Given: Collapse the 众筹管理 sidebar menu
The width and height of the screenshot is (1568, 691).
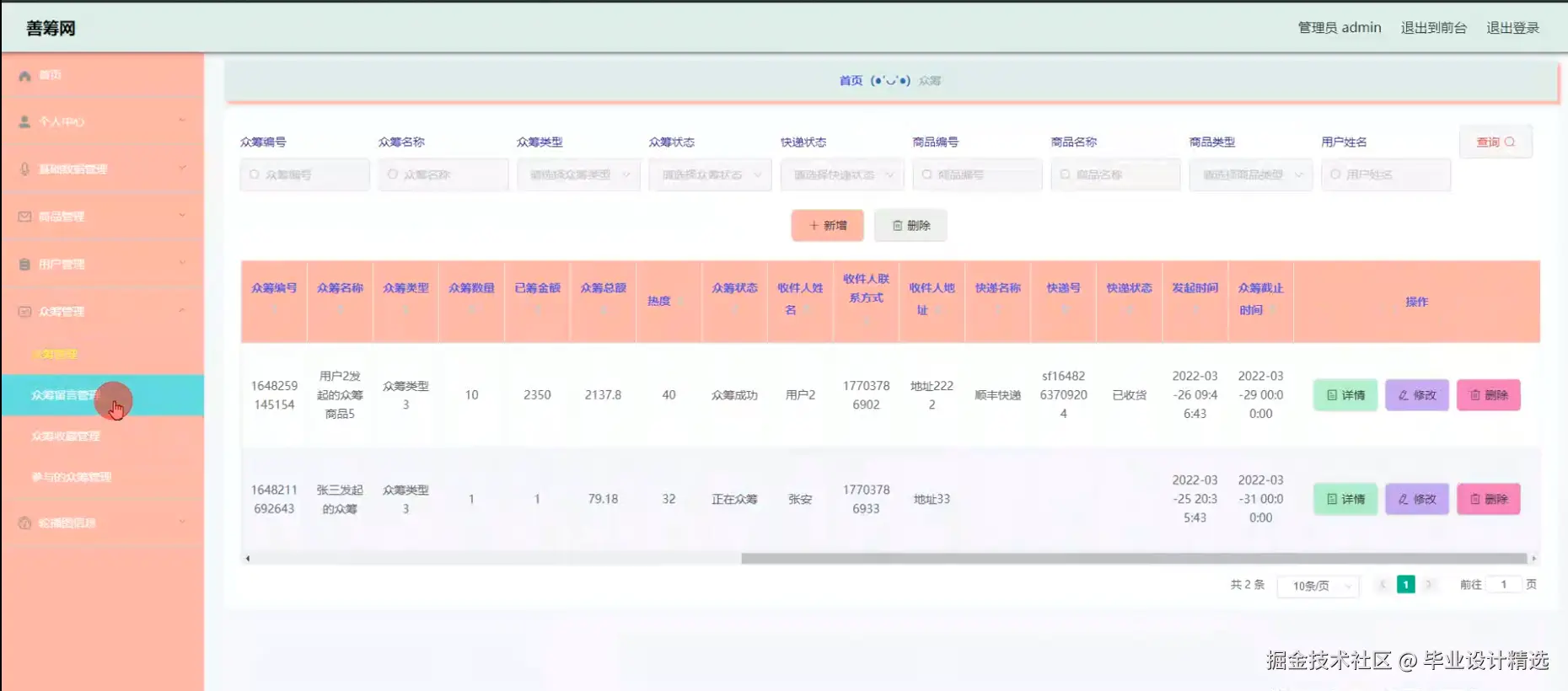Looking at the screenshot, I should (102, 312).
